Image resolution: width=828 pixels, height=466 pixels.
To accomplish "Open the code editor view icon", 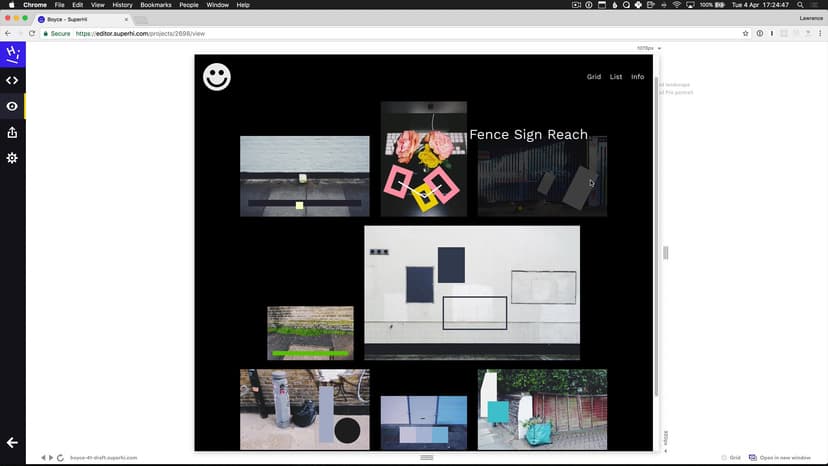I will coord(12,81).
